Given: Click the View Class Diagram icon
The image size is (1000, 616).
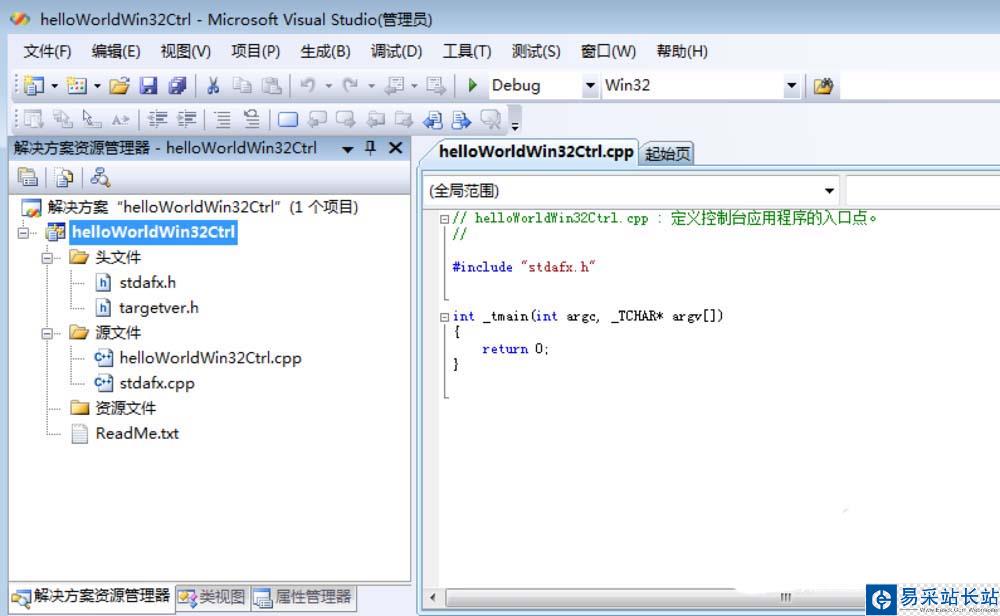Looking at the screenshot, I should click(x=100, y=177).
